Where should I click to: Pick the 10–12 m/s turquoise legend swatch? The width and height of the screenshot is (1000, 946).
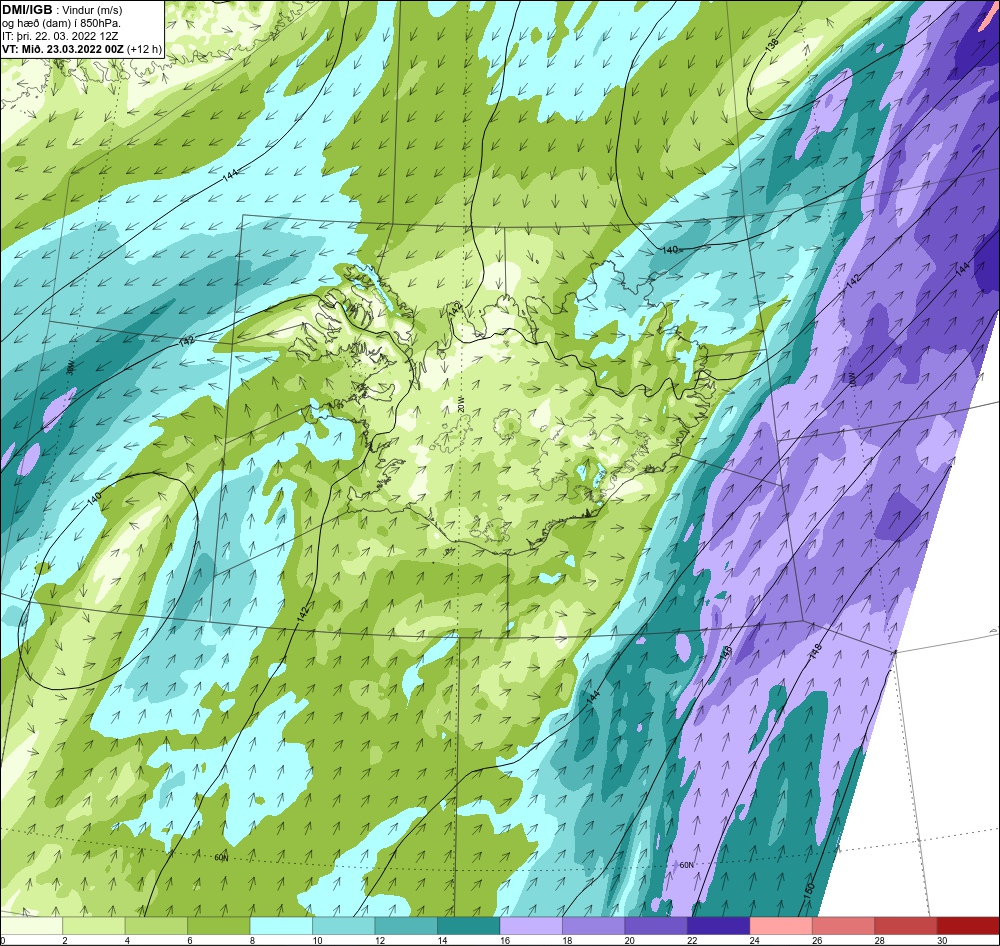tap(344, 926)
